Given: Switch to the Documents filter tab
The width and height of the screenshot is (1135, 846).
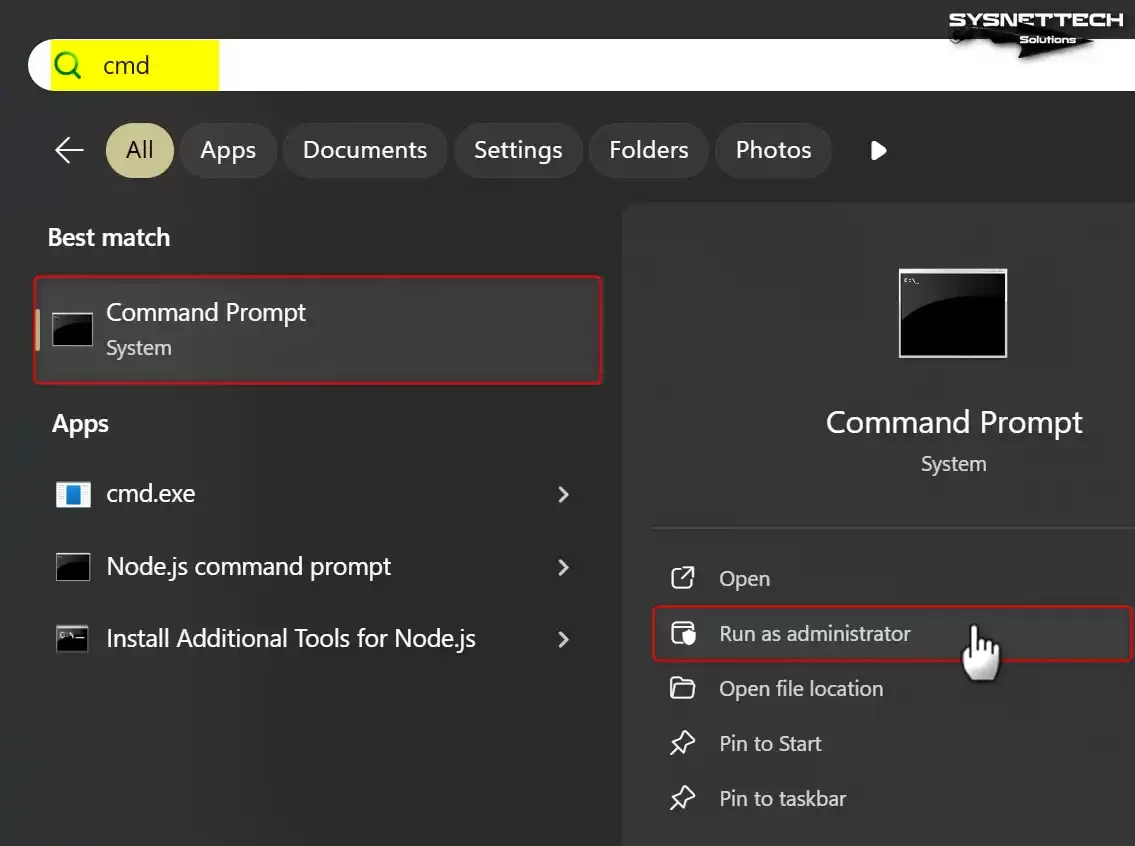Looking at the screenshot, I should [365, 151].
